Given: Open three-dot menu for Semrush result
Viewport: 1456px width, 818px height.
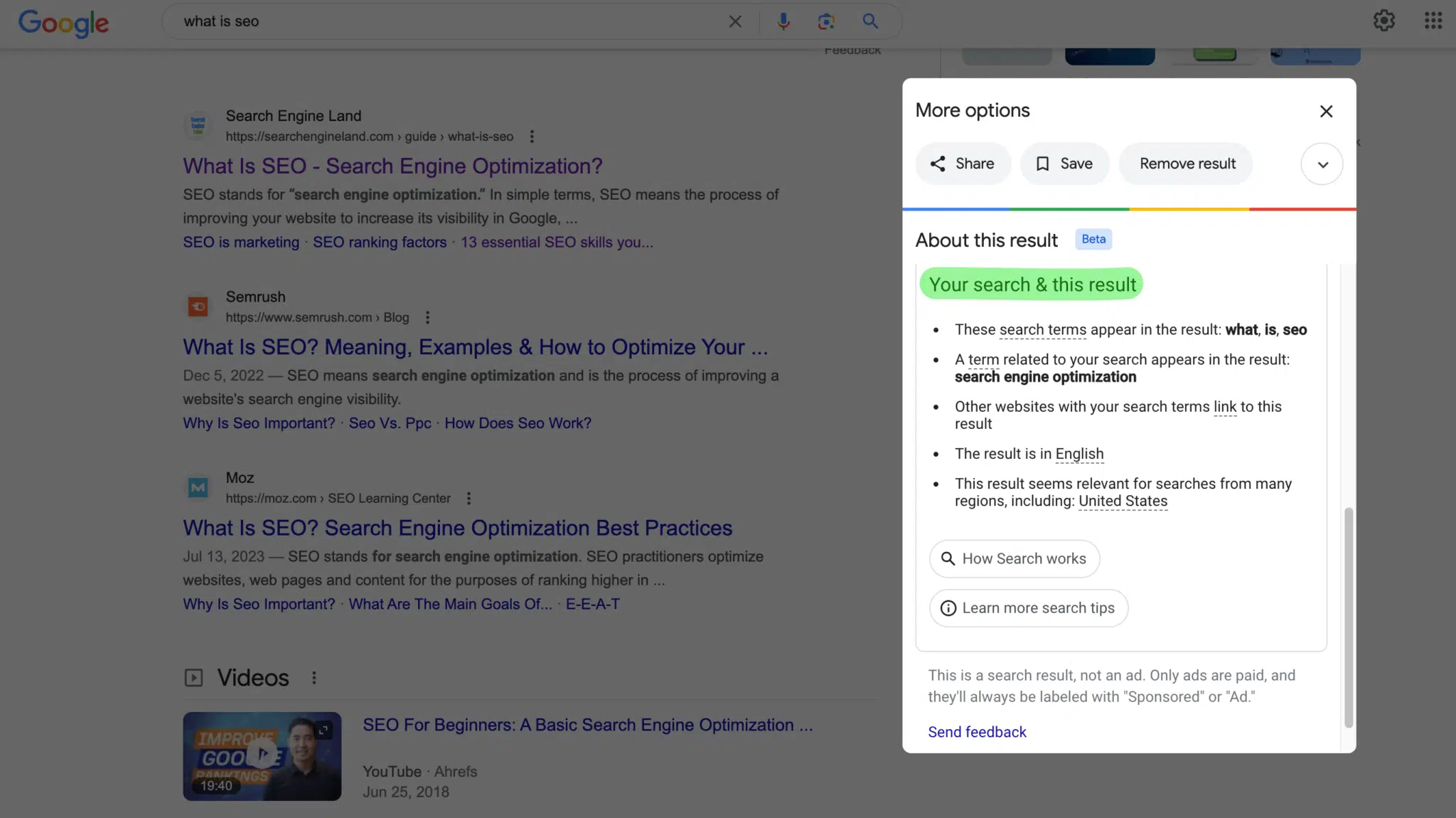Looking at the screenshot, I should click(427, 317).
